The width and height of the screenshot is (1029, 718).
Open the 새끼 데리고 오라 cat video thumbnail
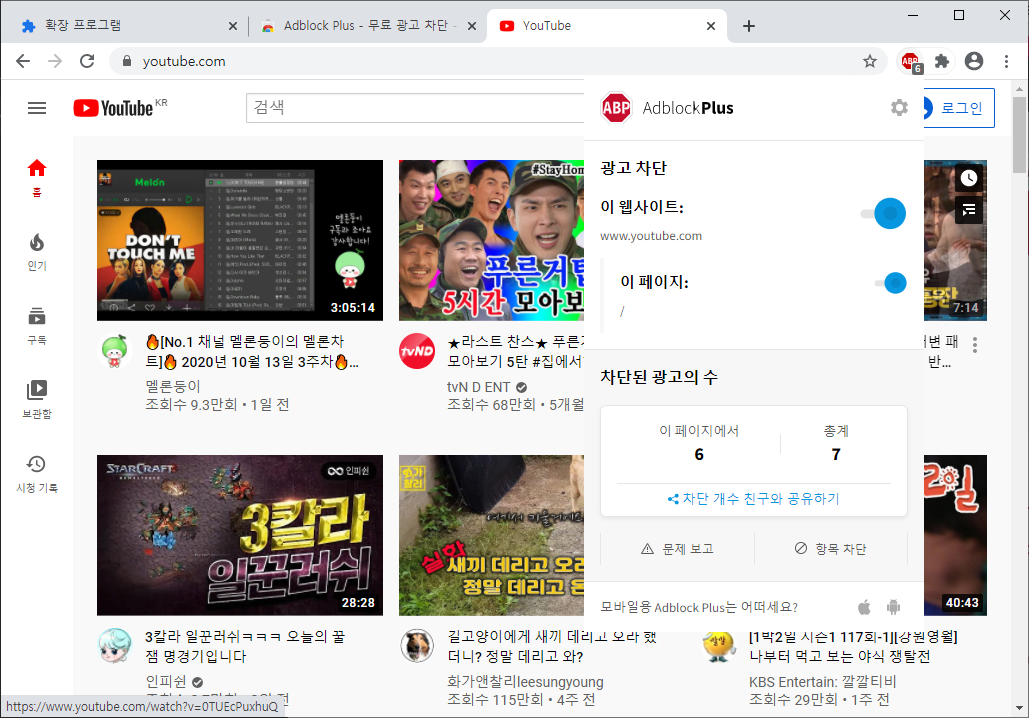coord(491,535)
